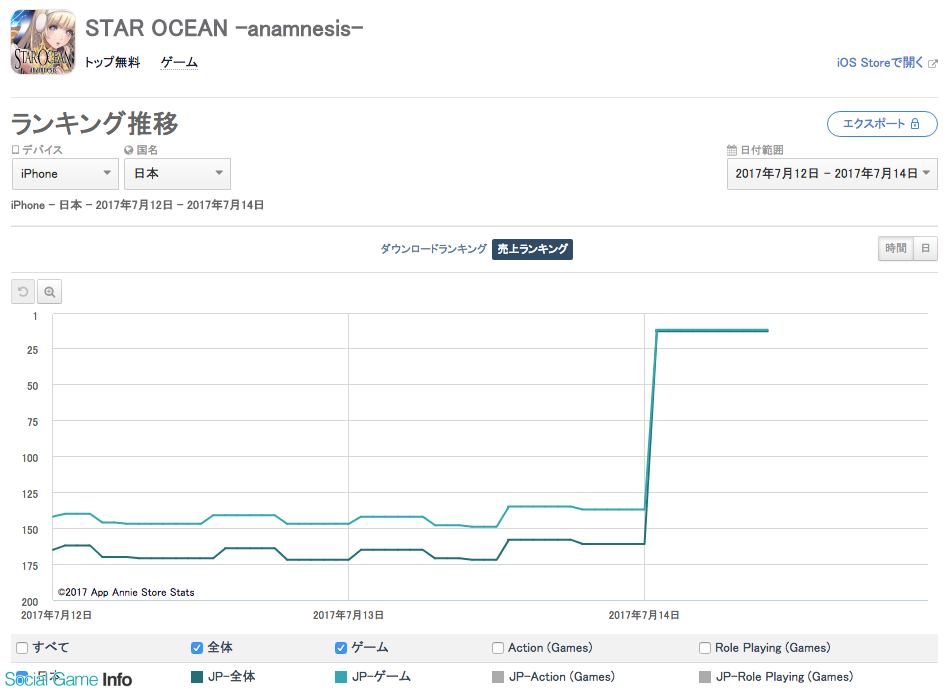Open the iPhone device dropdown
Viewport: 947px width, 692px height.
pyautogui.click(x=65, y=174)
